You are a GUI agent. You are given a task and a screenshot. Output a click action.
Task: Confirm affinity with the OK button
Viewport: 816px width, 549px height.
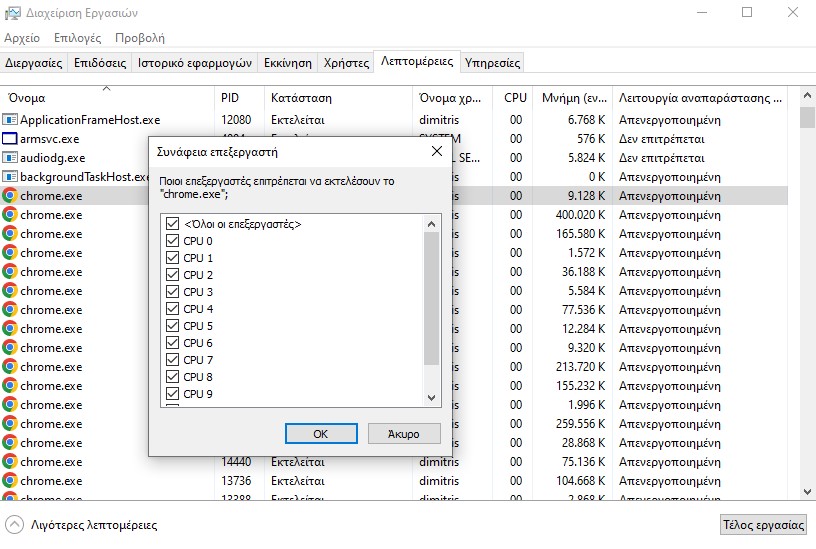point(321,433)
